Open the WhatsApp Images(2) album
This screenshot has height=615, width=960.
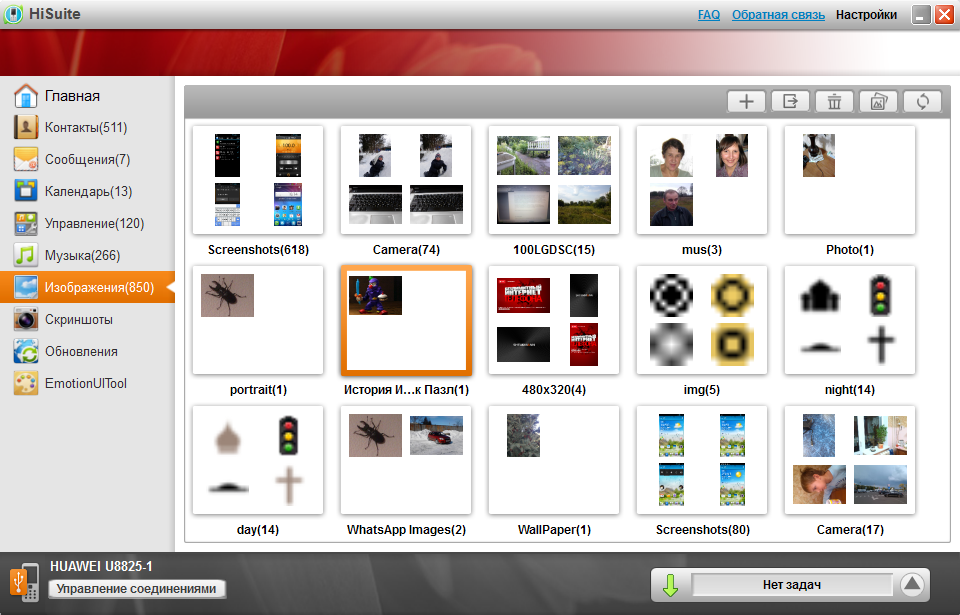click(406, 460)
